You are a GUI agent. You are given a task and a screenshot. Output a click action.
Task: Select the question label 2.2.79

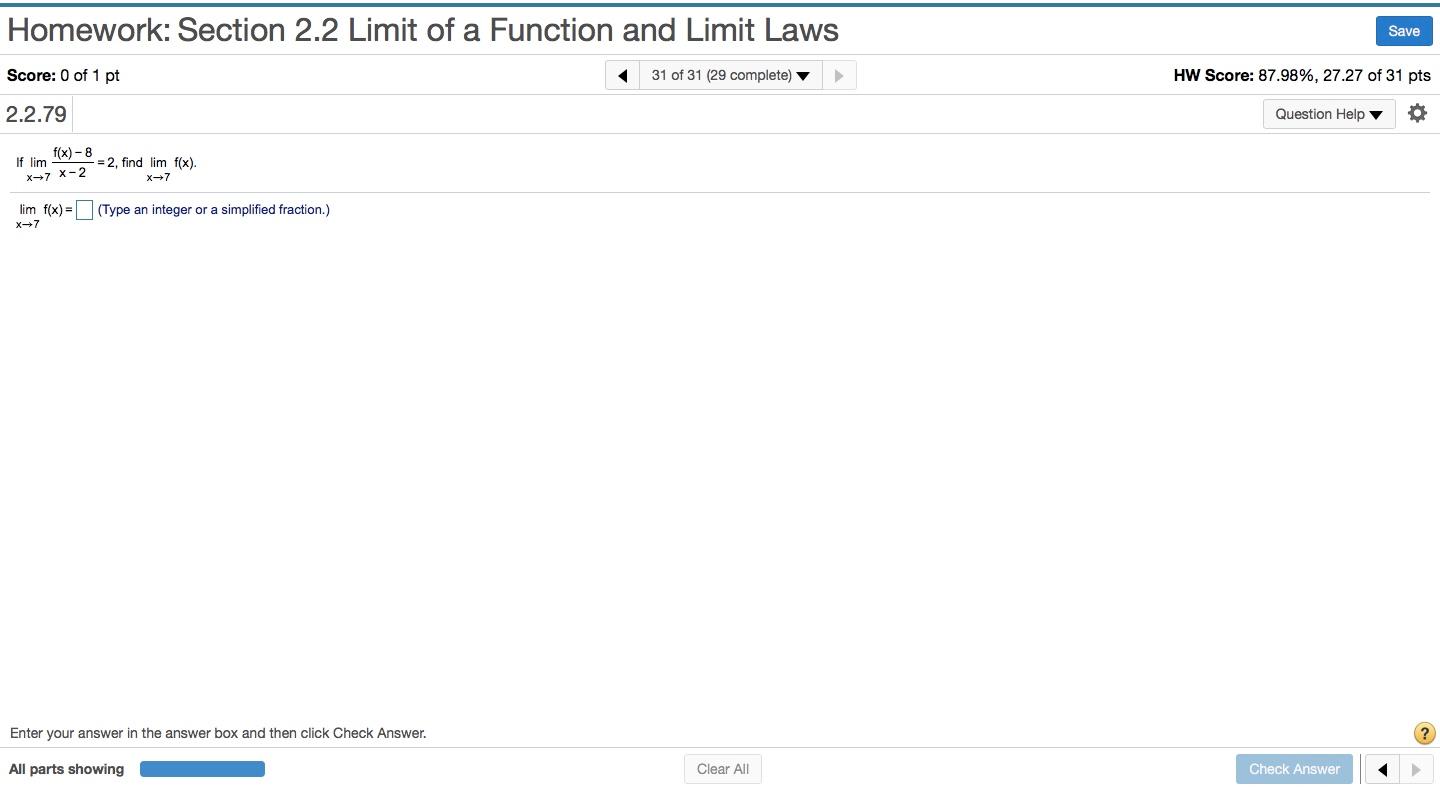click(x=36, y=114)
